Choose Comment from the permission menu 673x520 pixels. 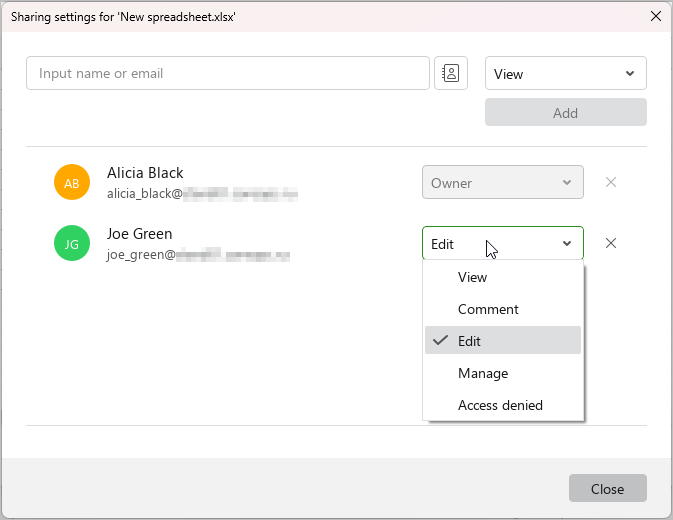tap(503, 309)
